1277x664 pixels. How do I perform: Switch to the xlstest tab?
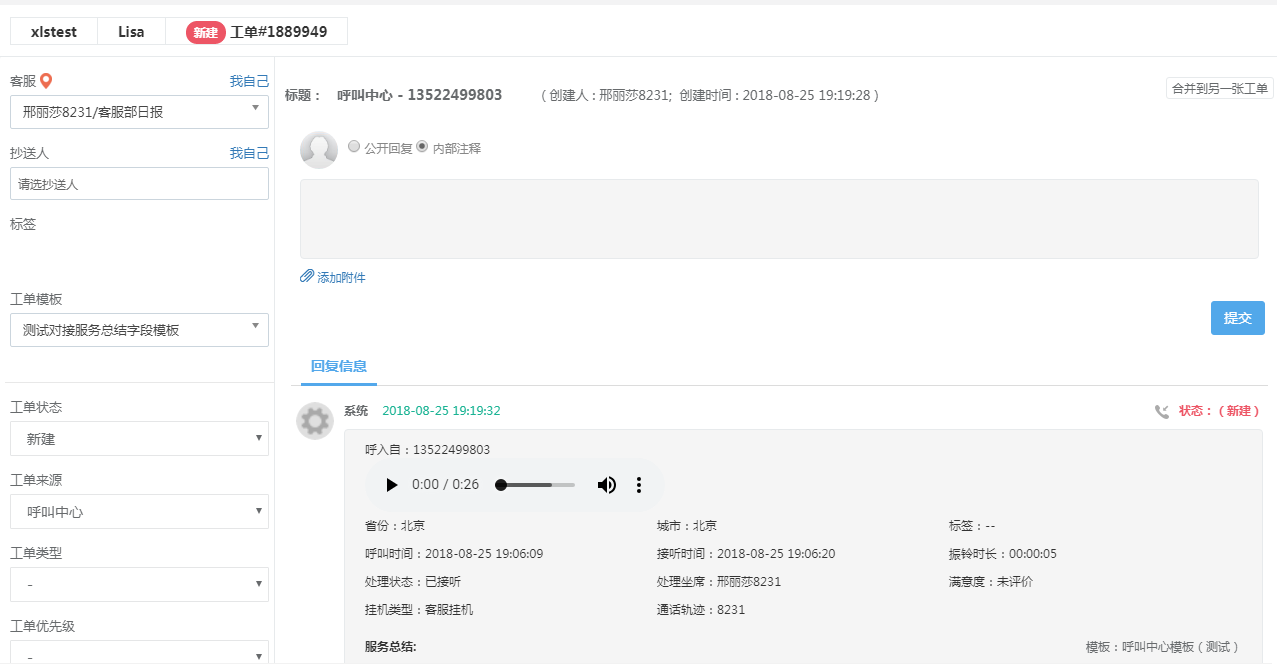pyautogui.click(x=54, y=31)
